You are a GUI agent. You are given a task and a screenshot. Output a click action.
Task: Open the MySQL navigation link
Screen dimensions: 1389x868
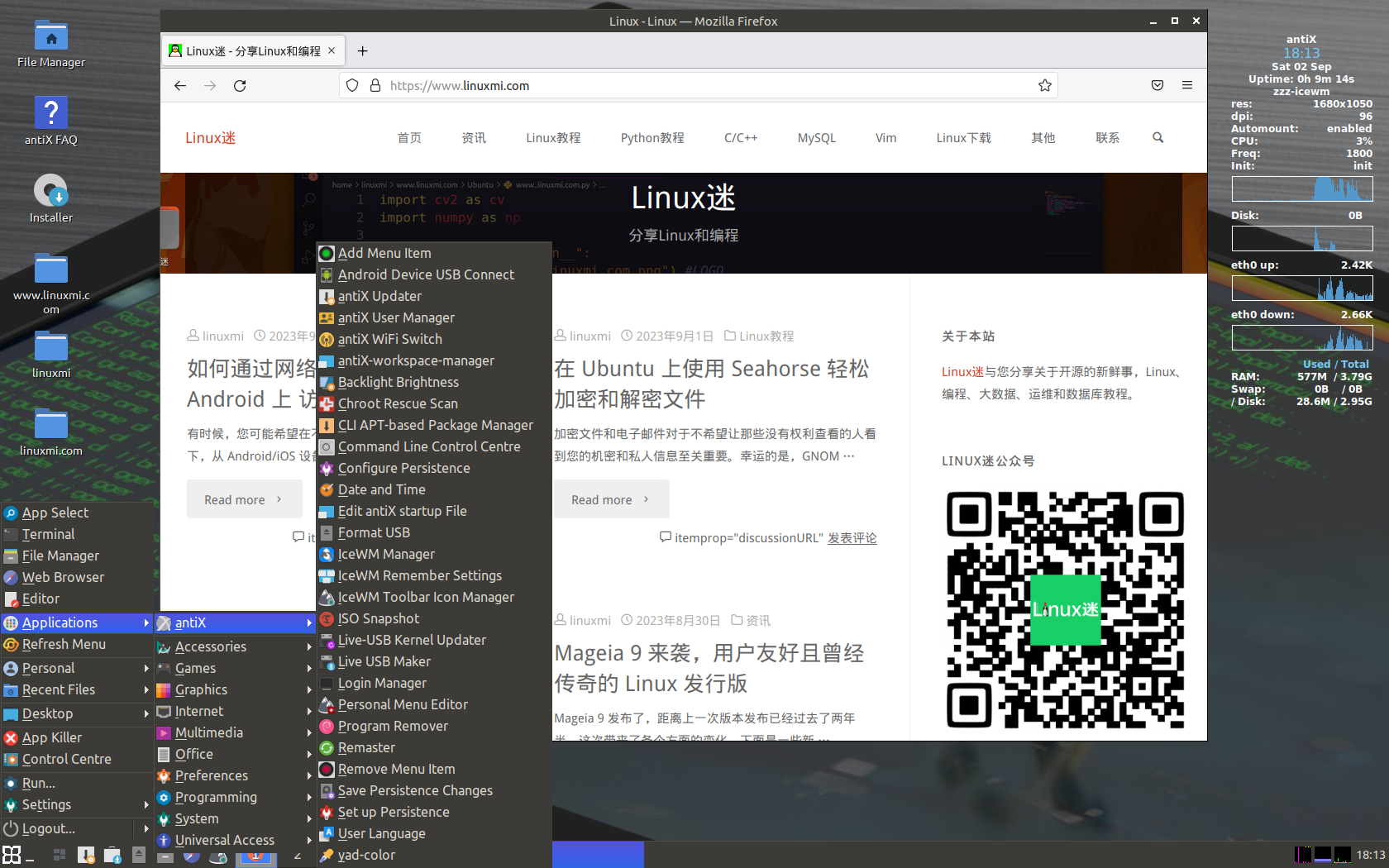(817, 138)
